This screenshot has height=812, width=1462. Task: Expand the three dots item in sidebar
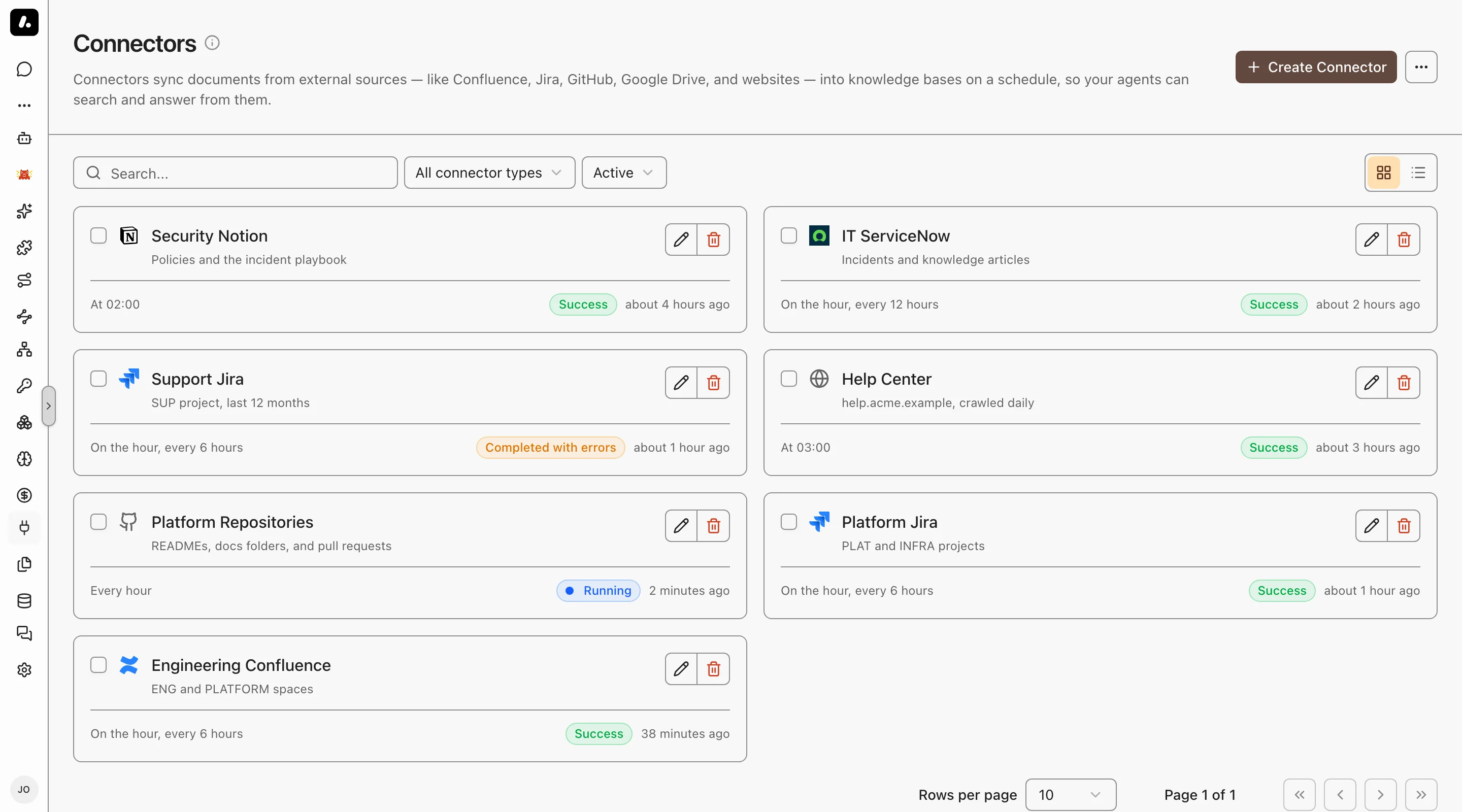24,106
